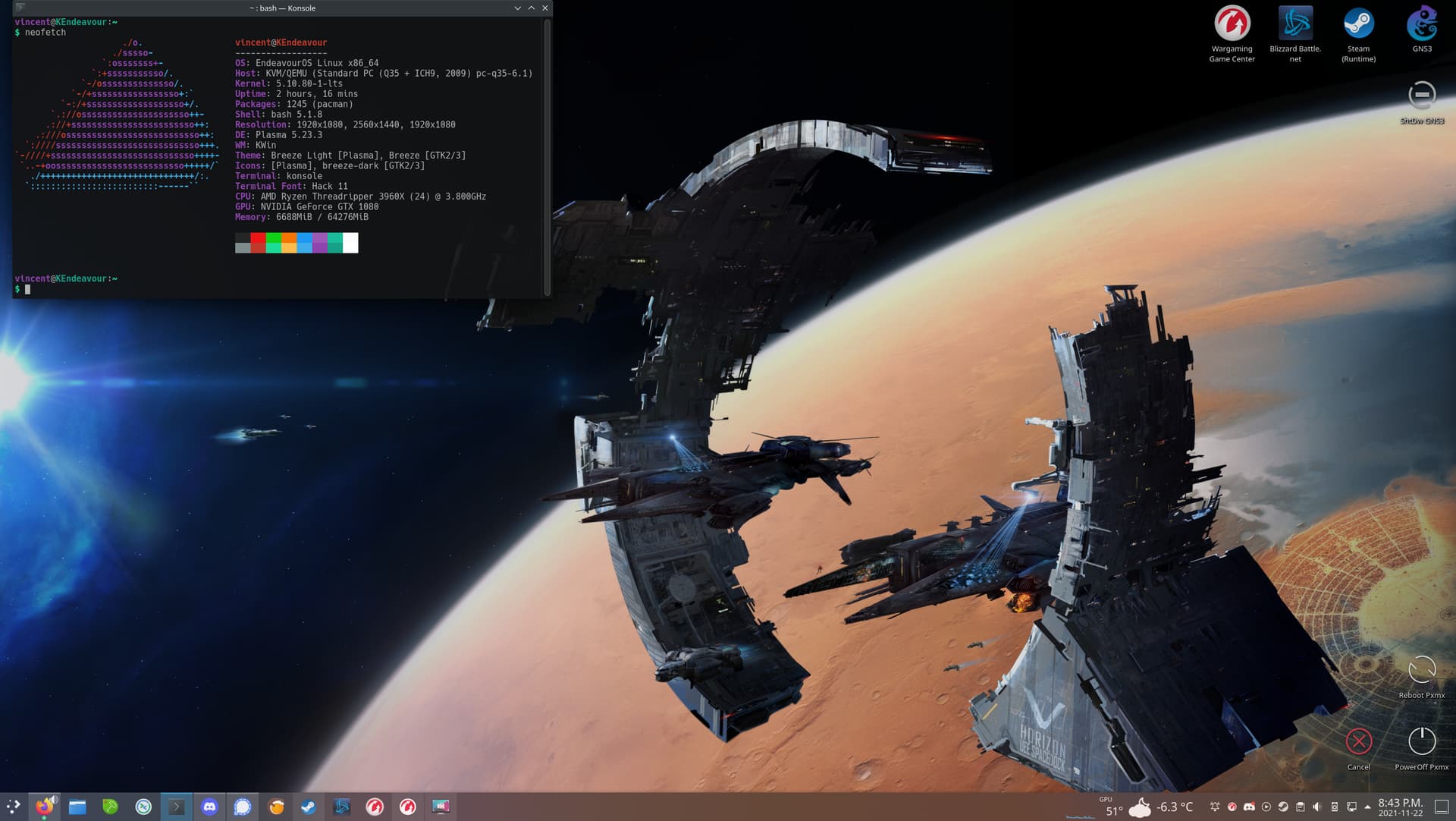Open Battle.net from the taskbar

click(342, 807)
